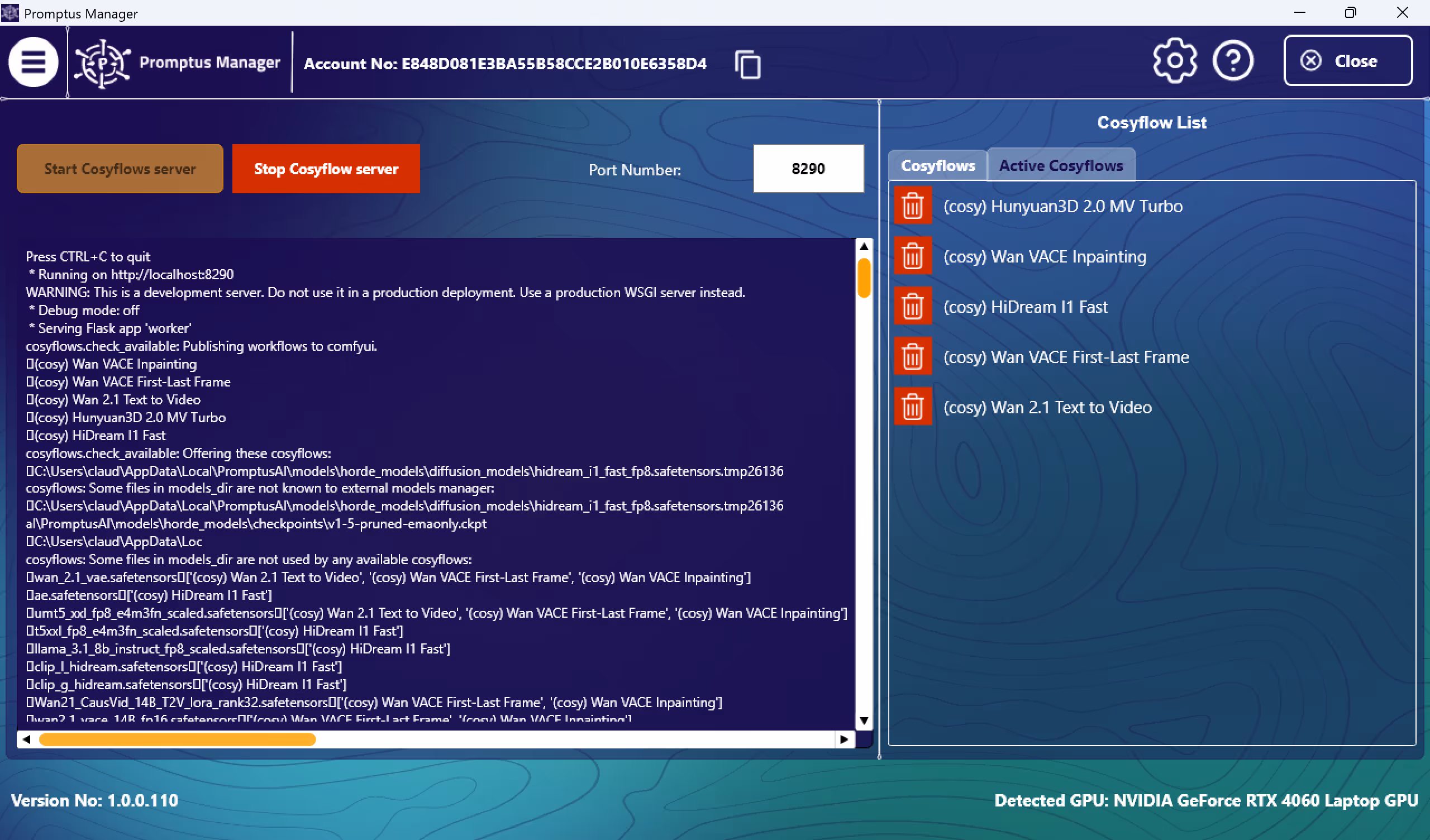The height and width of the screenshot is (840, 1430).
Task: Open the settings gear
Action: pyautogui.click(x=1174, y=60)
